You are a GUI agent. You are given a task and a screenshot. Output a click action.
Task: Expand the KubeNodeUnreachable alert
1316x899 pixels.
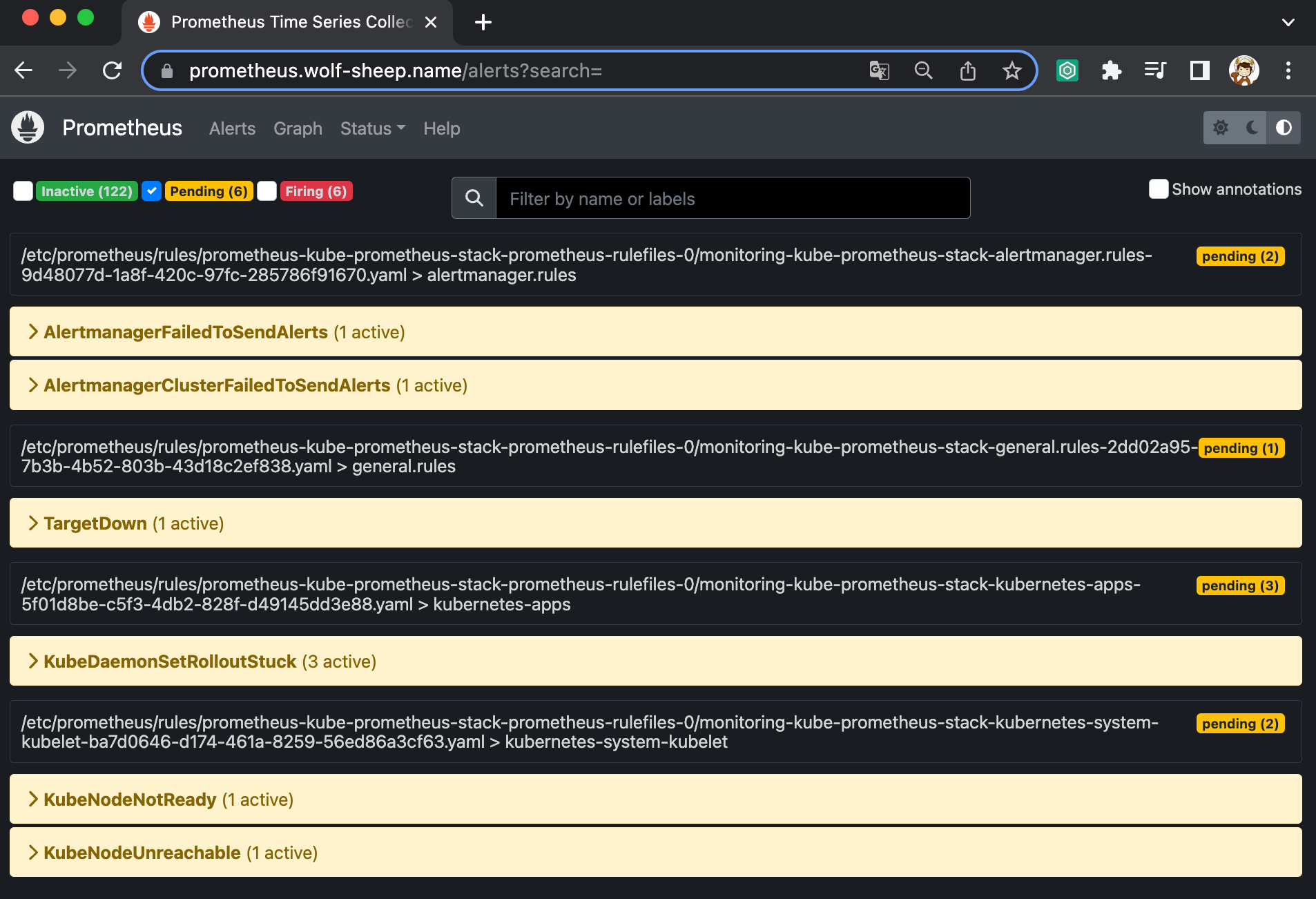pyautogui.click(x=655, y=853)
